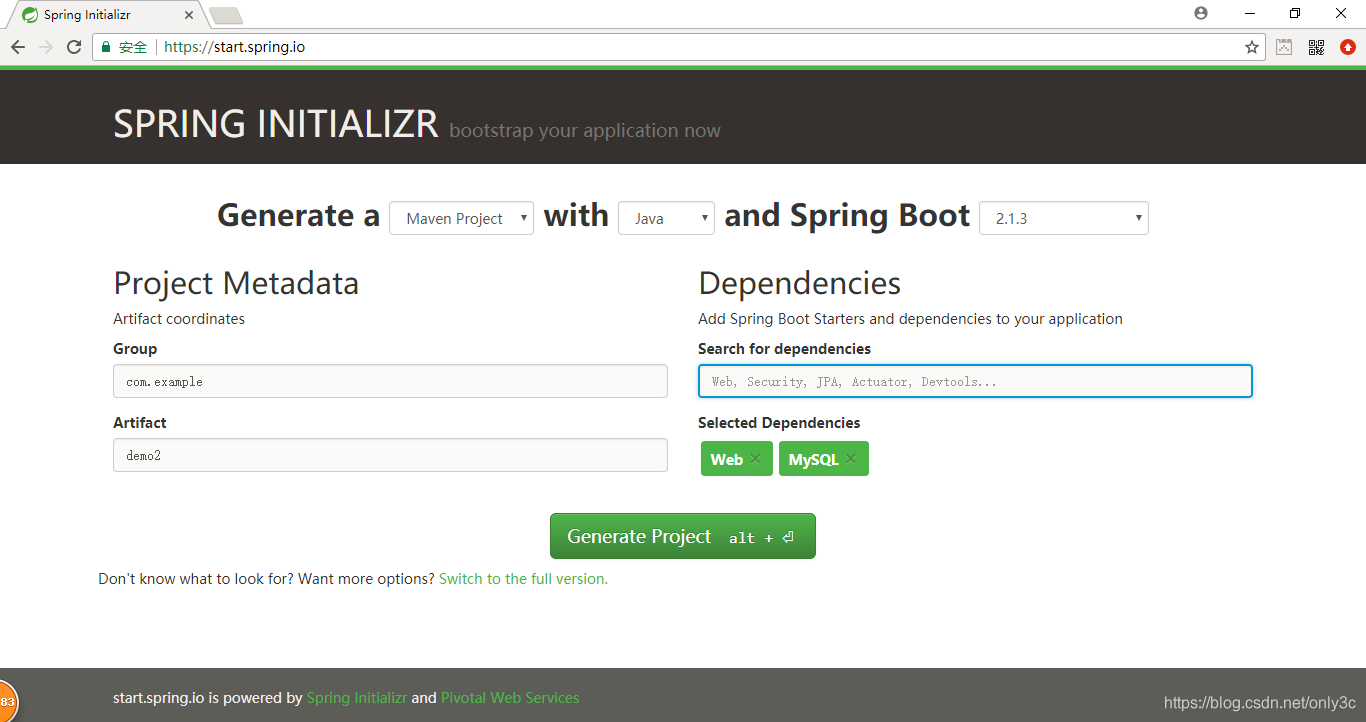Click the orange 83 badge at bottom-left
Image resolution: width=1366 pixels, height=722 pixels.
[6, 701]
